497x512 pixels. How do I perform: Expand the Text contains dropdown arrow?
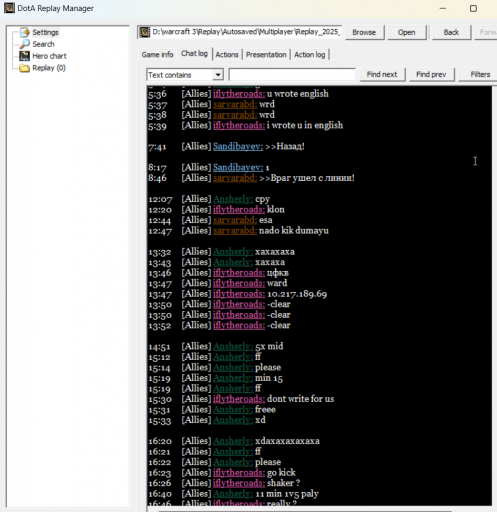click(x=218, y=75)
